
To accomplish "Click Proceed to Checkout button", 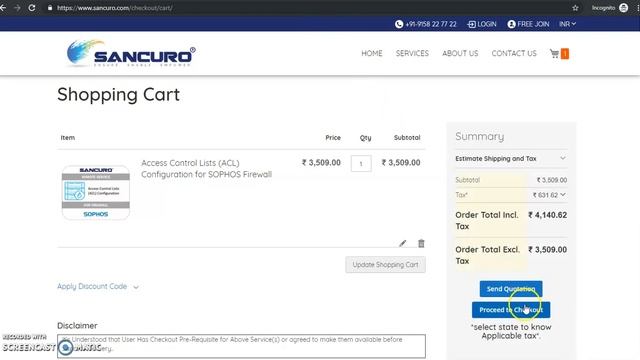I will (511, 310).
